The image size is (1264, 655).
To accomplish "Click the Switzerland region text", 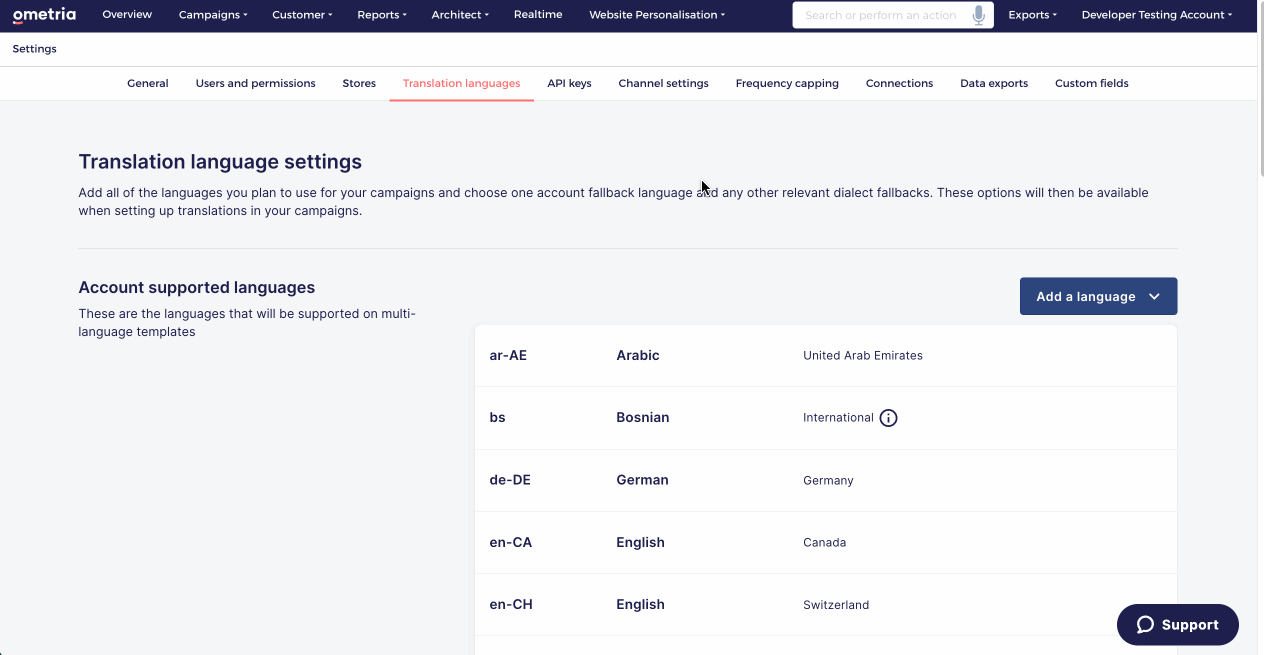I will tap(836, 605).
